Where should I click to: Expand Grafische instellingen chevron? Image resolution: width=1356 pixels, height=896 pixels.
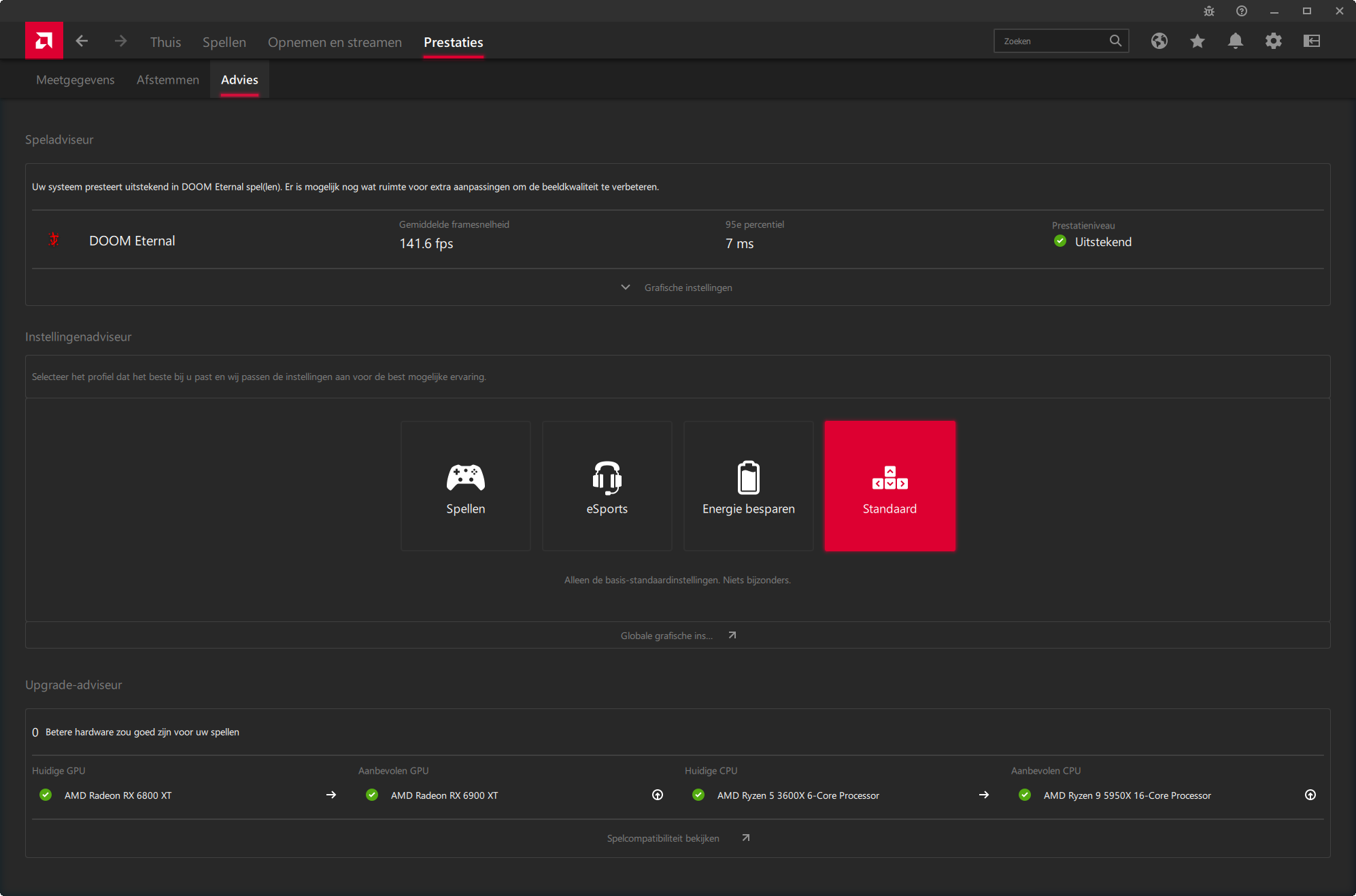point(626,288)
